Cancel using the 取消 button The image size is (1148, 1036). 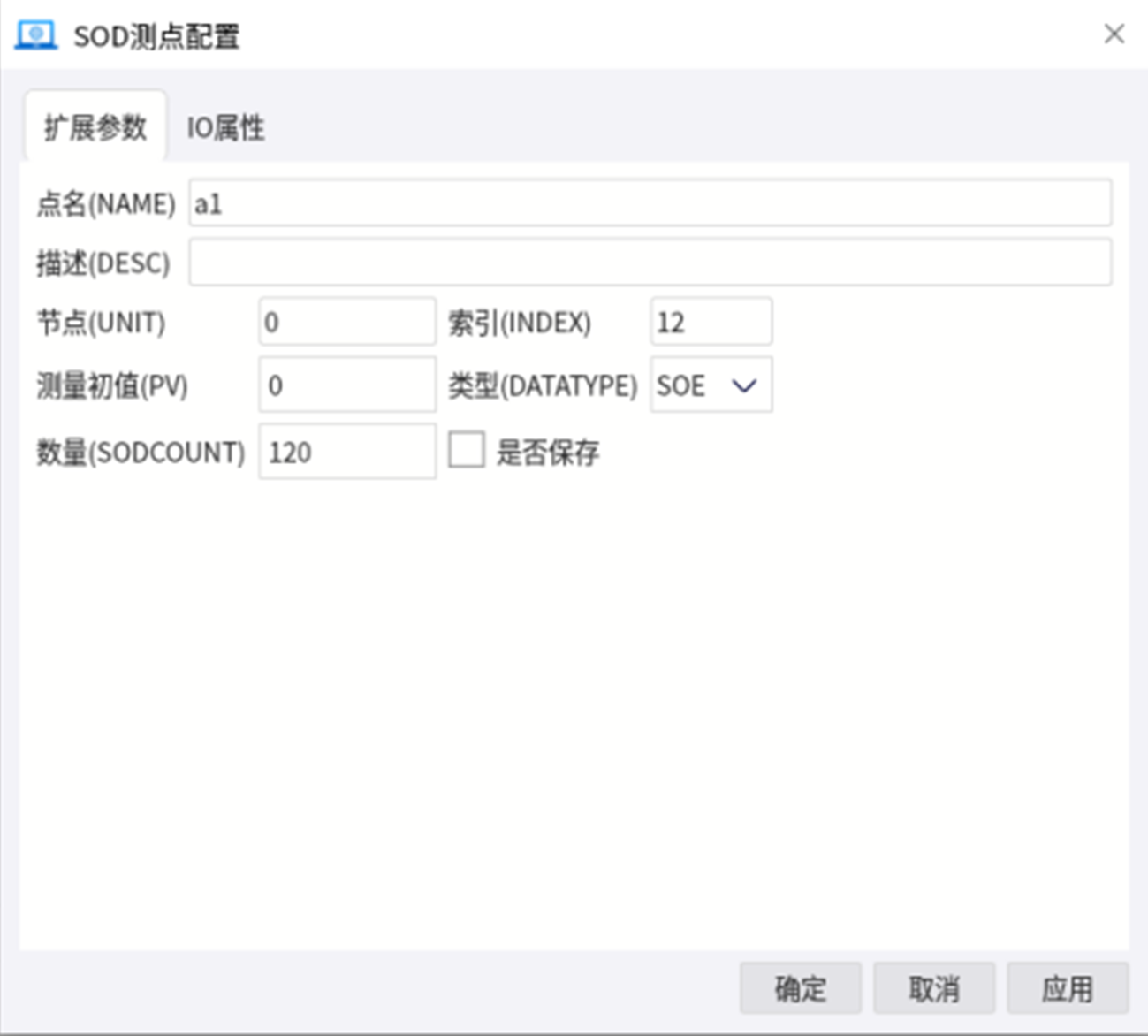[x=933, y=988]
